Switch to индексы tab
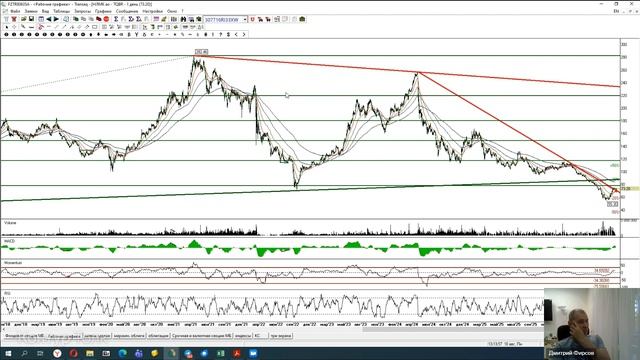The height and width of the screenshot is (360, 640). point(243,336)
